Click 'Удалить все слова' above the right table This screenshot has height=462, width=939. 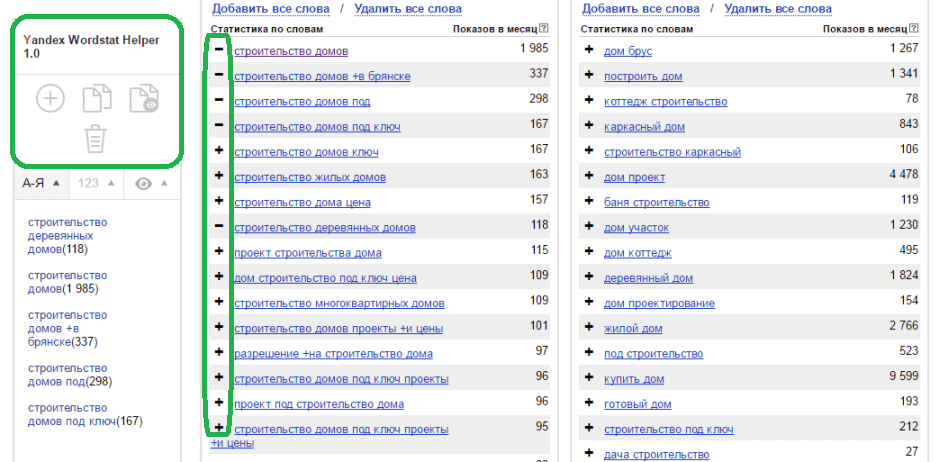coord(778,8)
